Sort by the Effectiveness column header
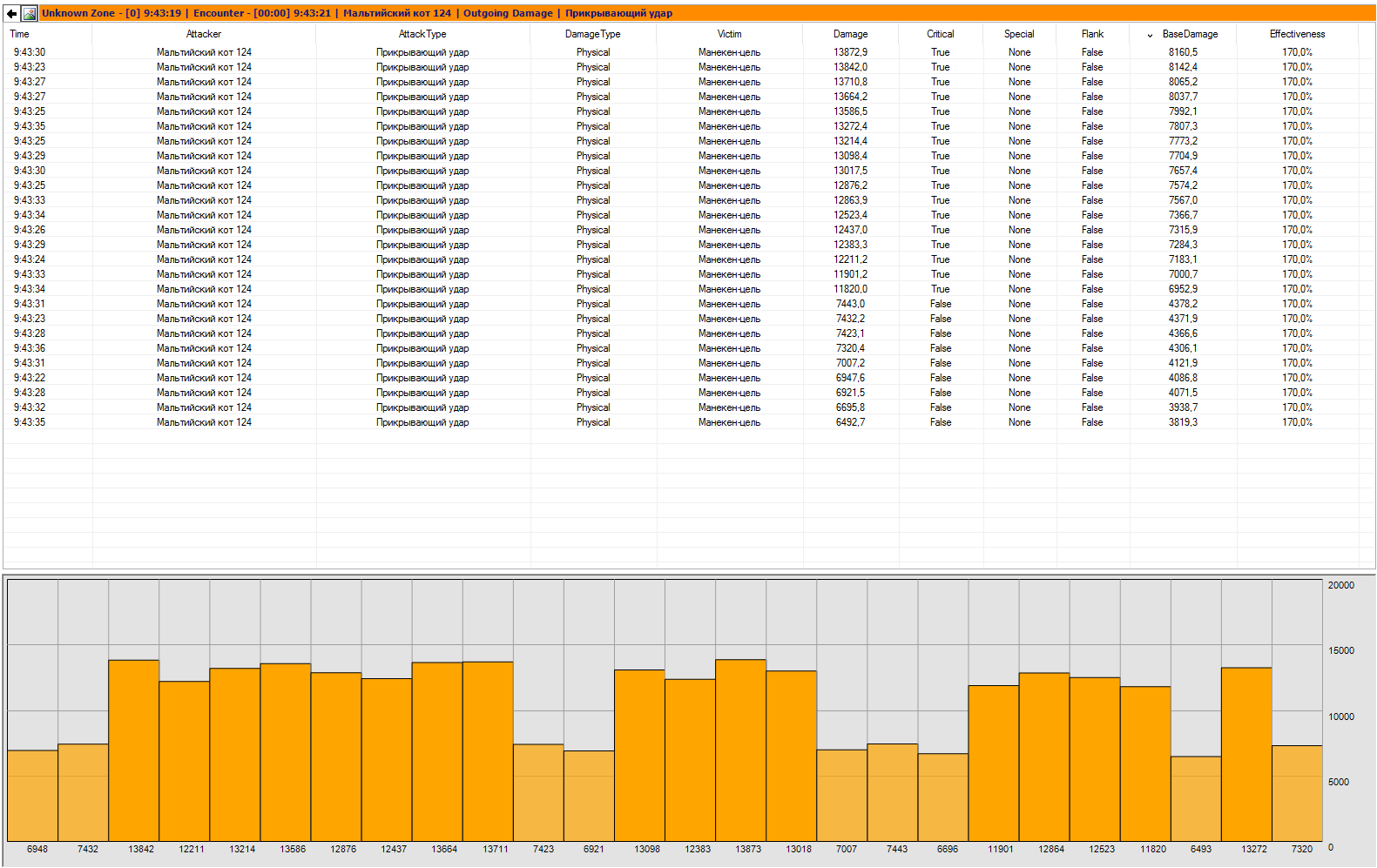The width and height of the screenshot is (1377, 868). [1297, 34]
